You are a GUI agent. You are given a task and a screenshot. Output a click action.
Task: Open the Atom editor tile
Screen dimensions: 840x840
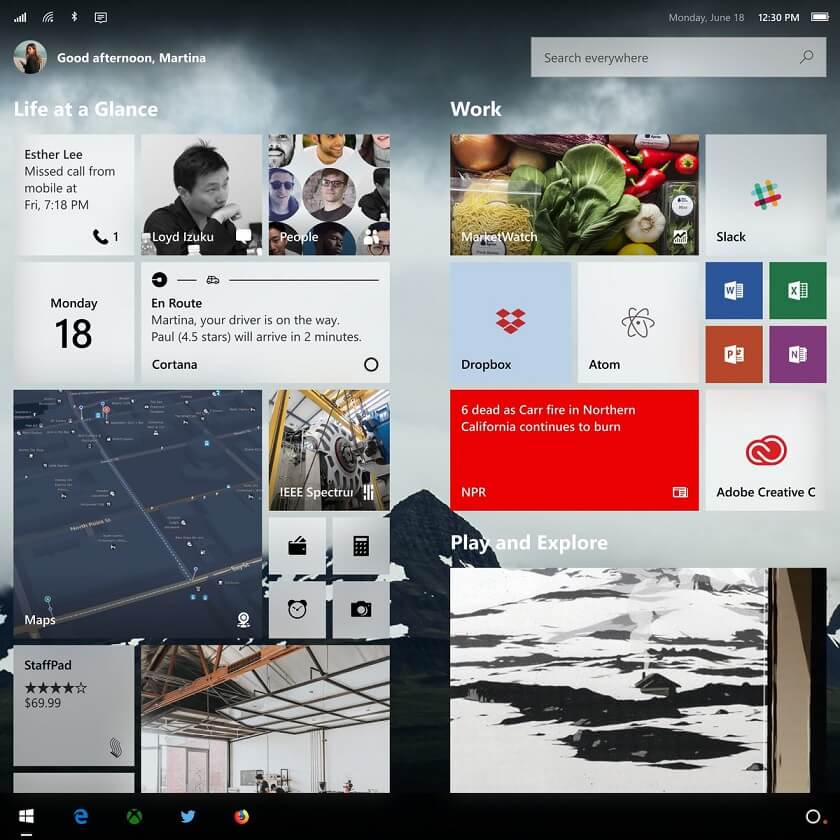pos(638,322)
